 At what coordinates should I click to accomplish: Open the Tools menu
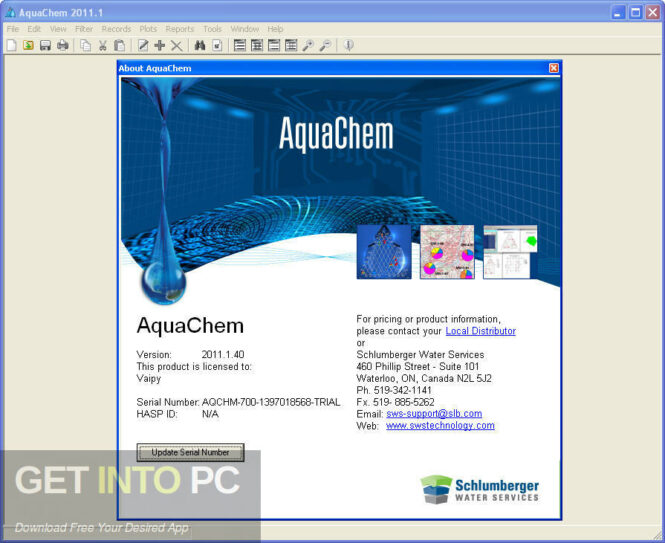(x=212, y=29)
